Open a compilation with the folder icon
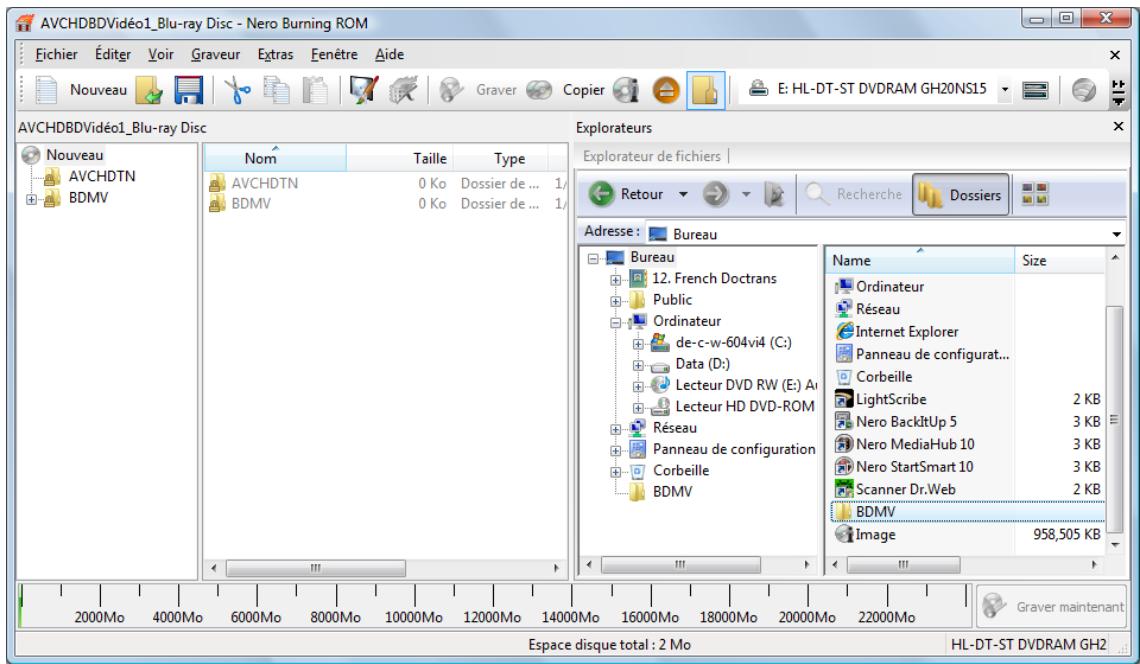This screenshot has width=1140, height=664. [x=150, y=90]
